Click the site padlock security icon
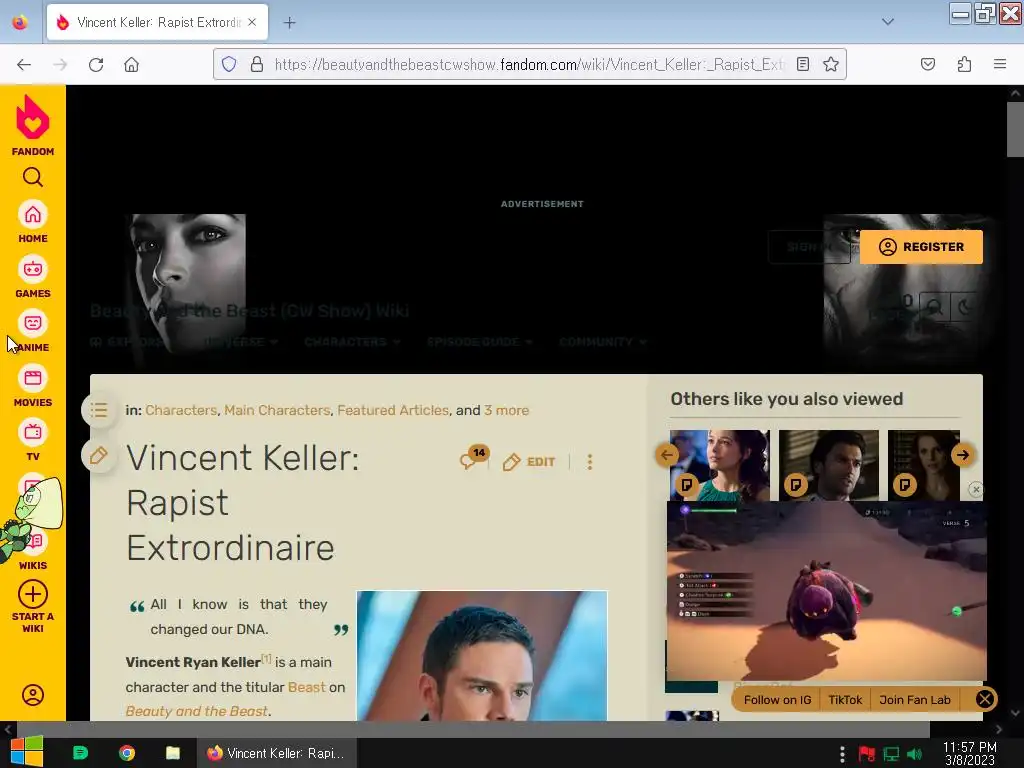The image size is (1024, 768). (257, 64)
